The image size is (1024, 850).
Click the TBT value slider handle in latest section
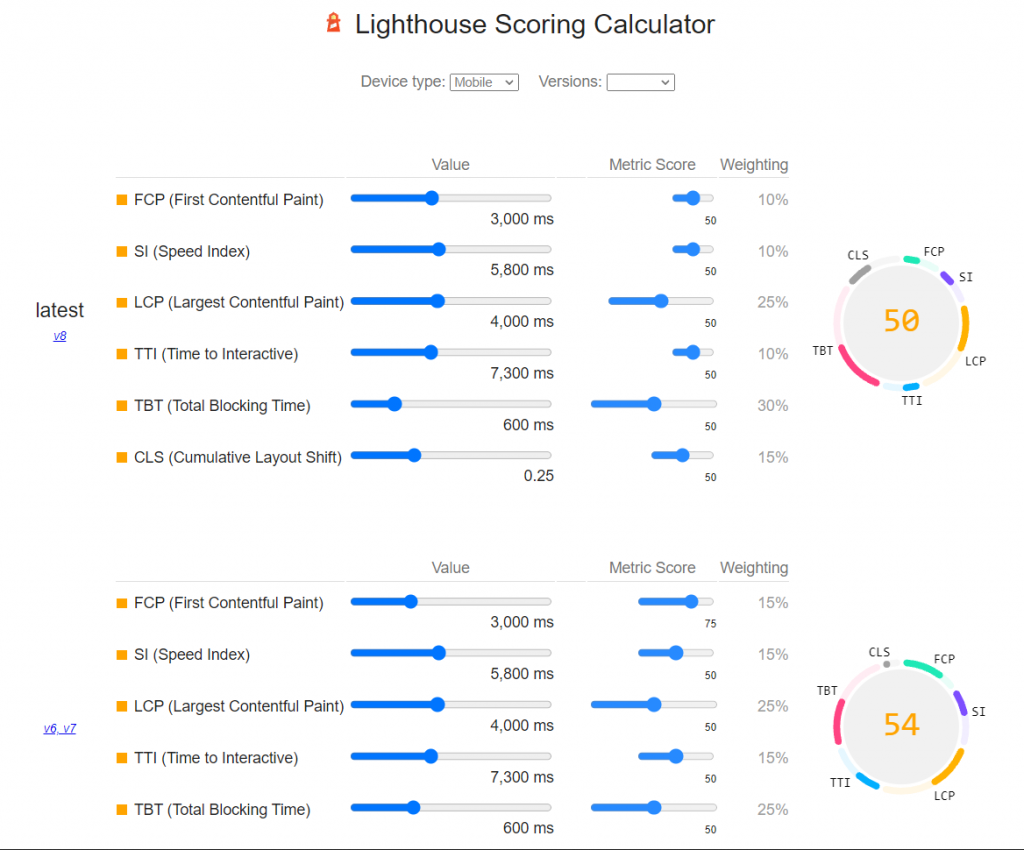(393, 403)
